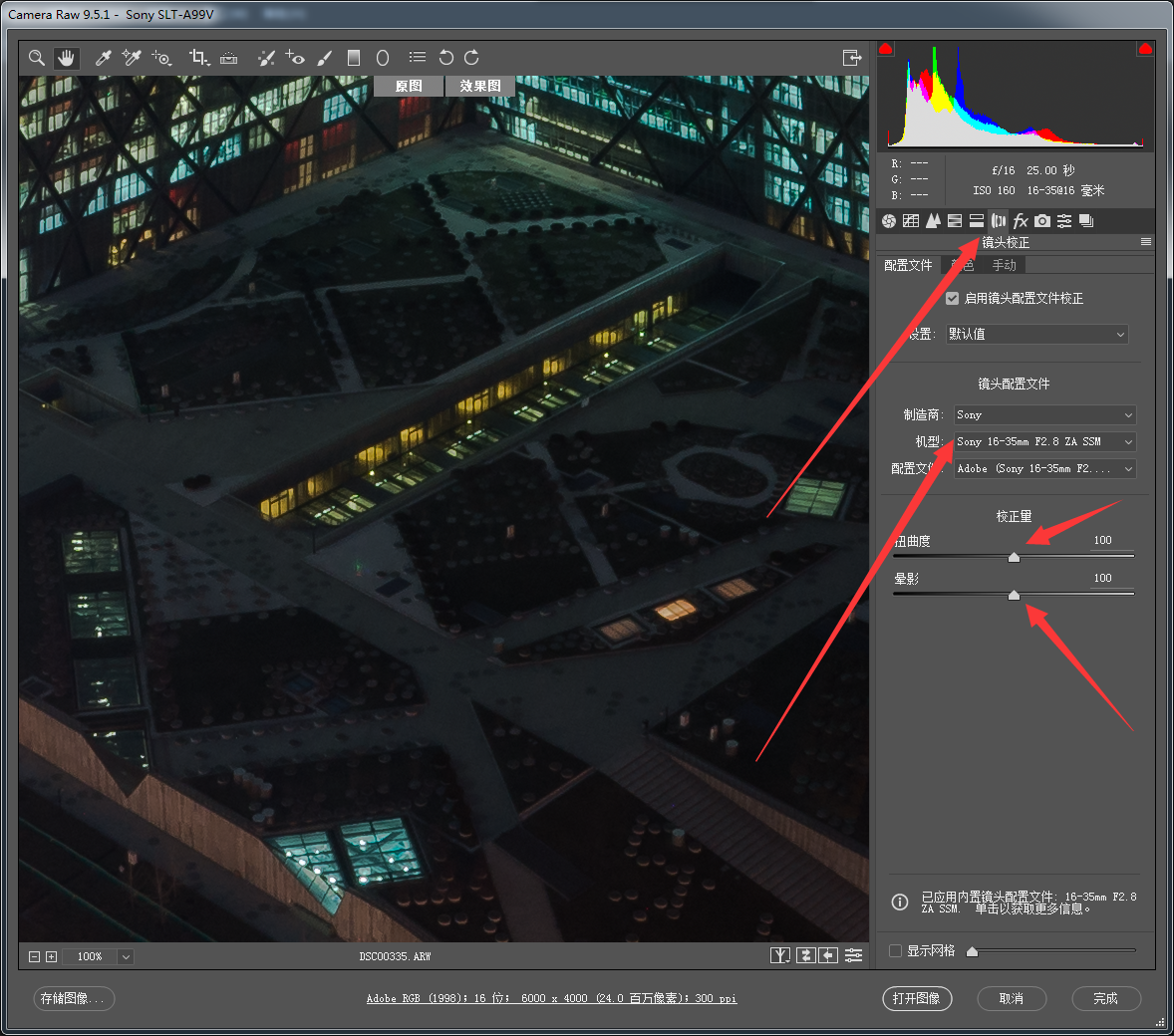
Task: Toggle the highlight clipping warning
Action: coord(1145,49)
